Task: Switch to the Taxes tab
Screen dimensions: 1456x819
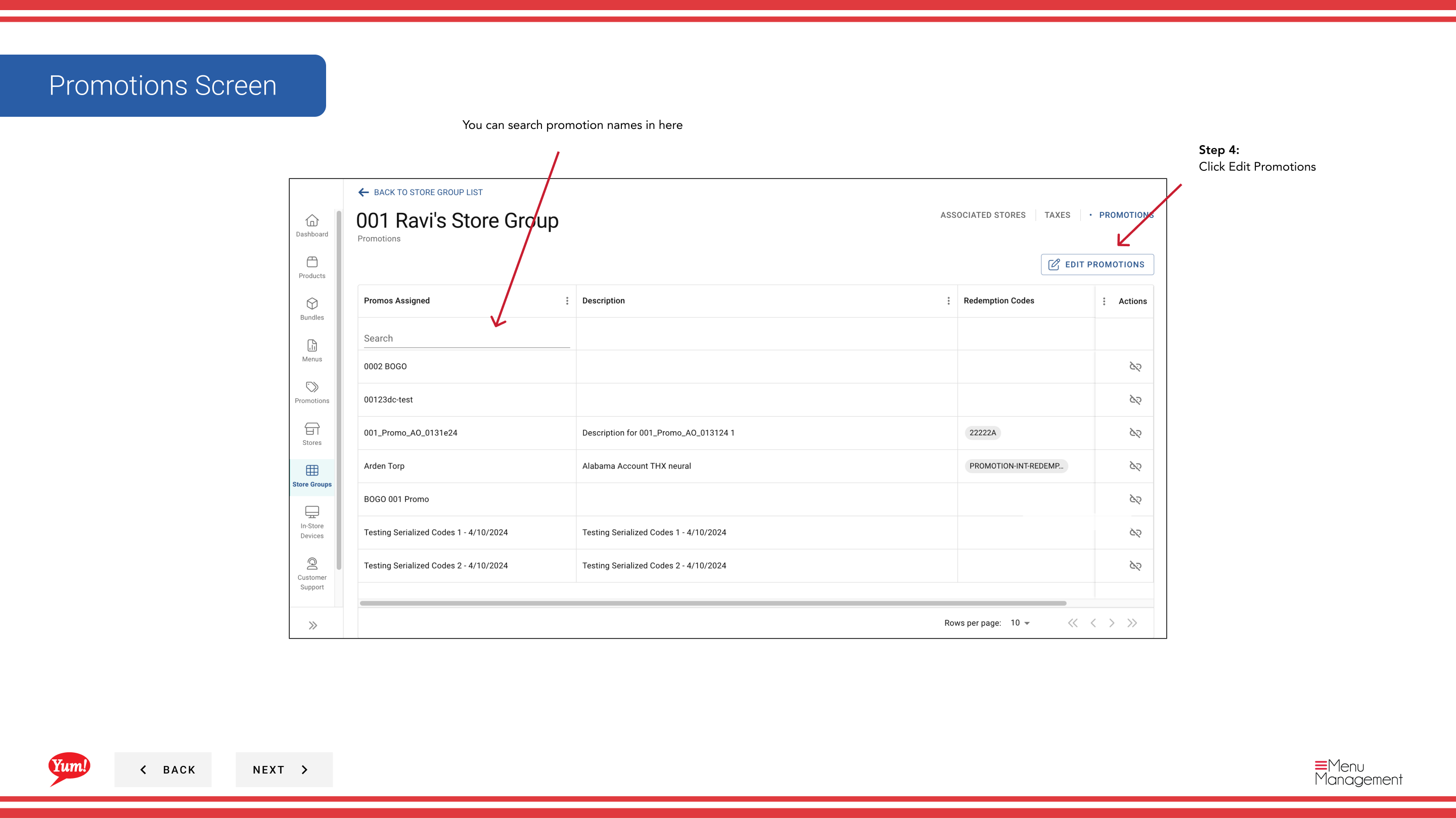Action: click(x=1057, y=215)
